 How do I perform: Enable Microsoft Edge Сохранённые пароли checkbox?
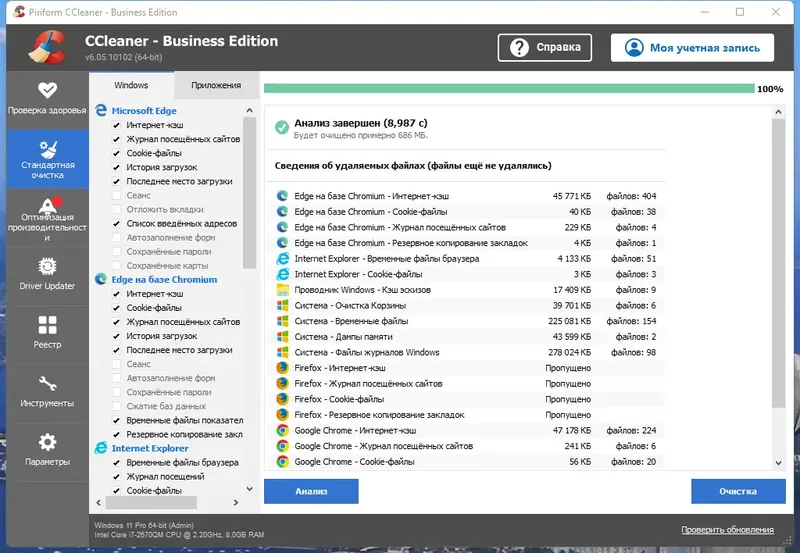116,252
